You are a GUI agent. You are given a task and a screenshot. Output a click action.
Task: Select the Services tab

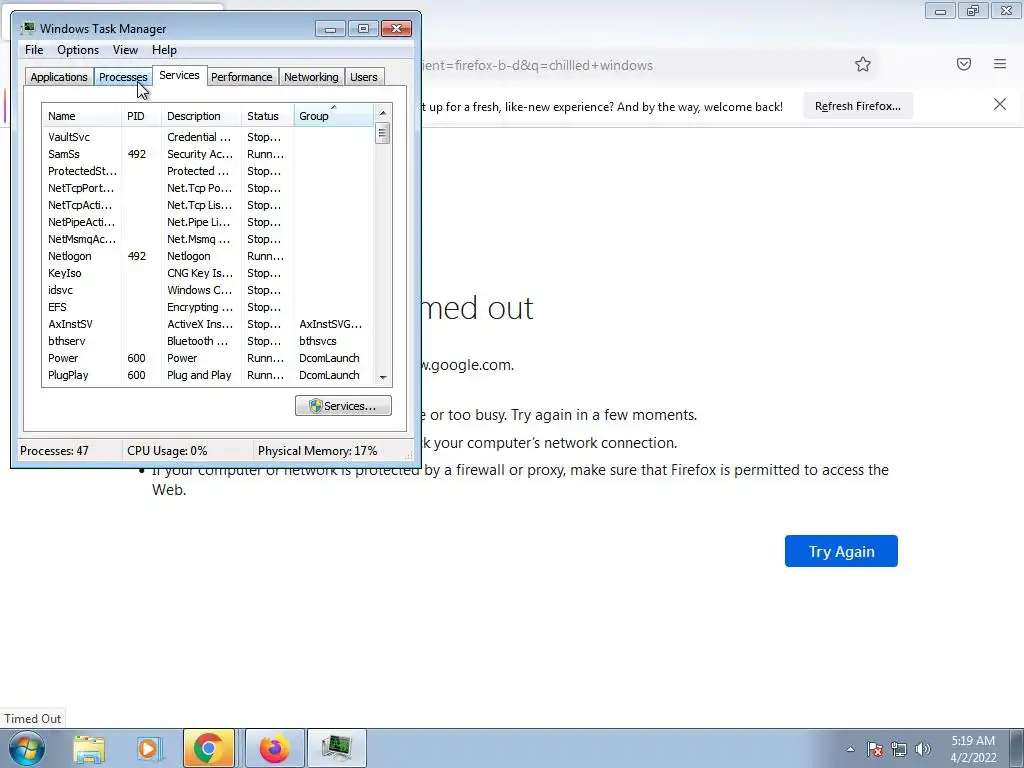(x=179, y=75)
